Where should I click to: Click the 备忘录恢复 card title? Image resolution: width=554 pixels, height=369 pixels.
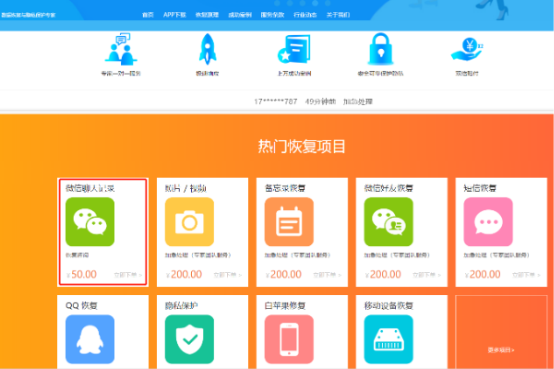click(x=285, y=188)
